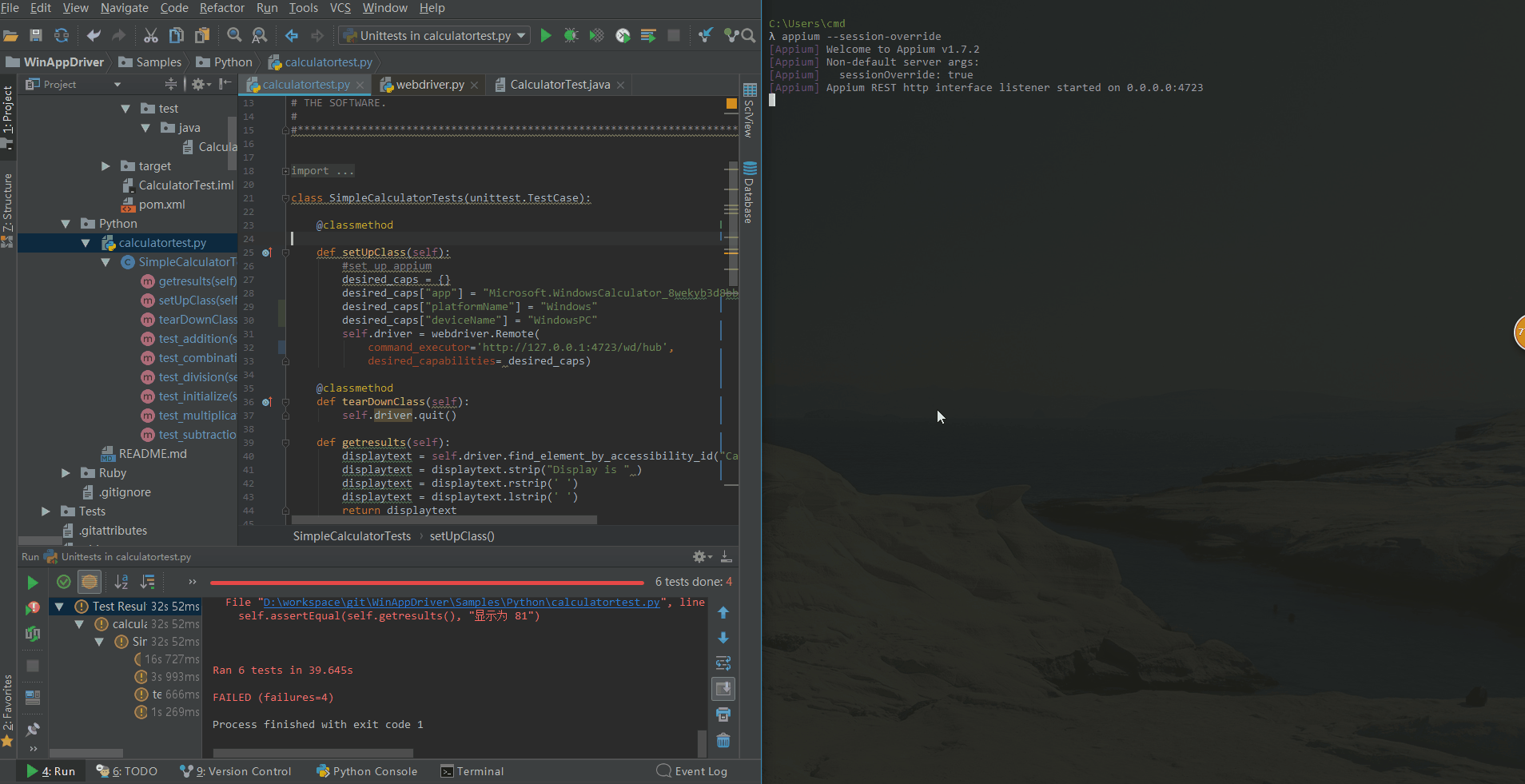Open the Refactor menu
Viewport: 1525px width, 784px height.
point(221,8)
